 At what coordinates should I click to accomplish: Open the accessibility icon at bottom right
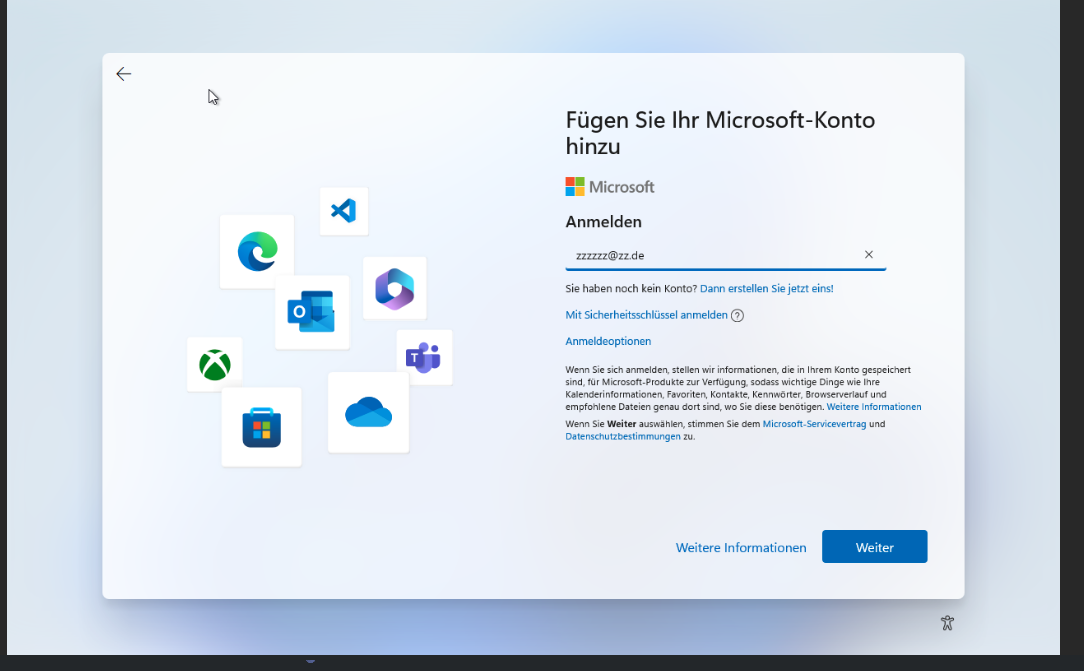click(x=947, y=623)
